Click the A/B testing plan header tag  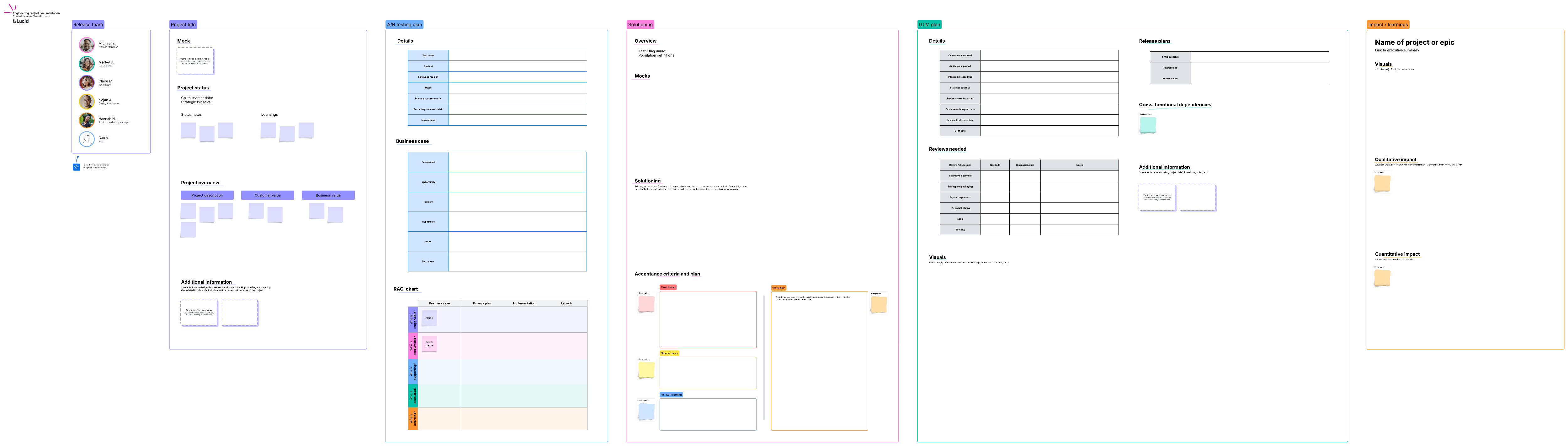click(x=404, y=24)
